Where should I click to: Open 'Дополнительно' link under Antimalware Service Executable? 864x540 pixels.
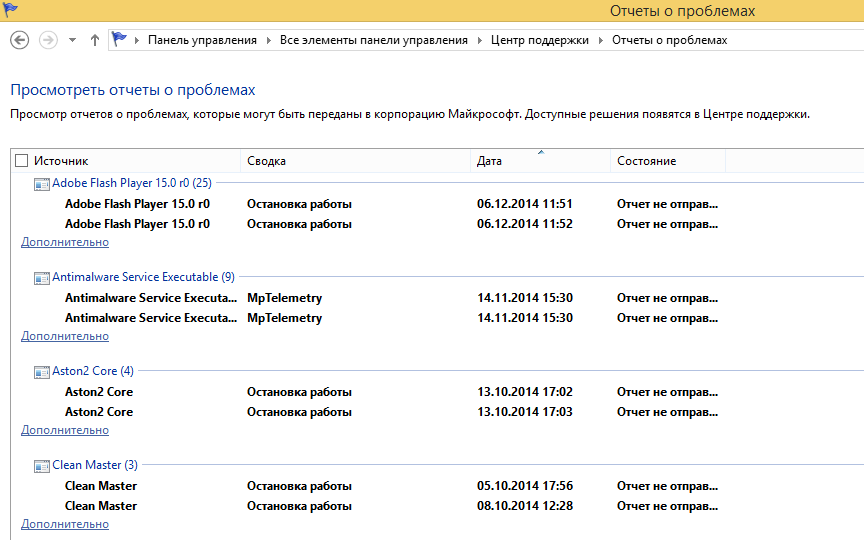(x=65, y=336)
